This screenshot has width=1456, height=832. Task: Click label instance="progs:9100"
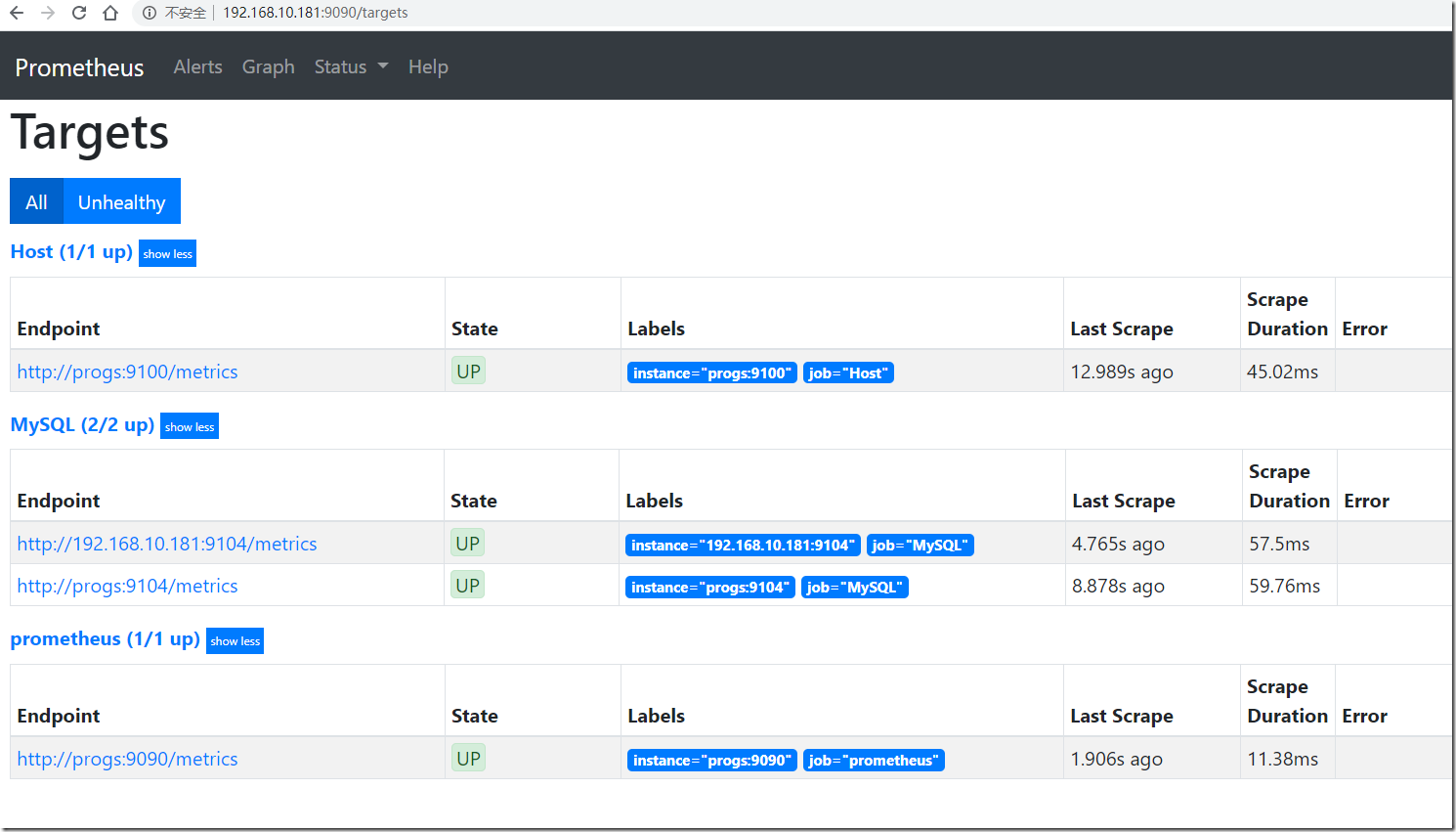[711, 372]
